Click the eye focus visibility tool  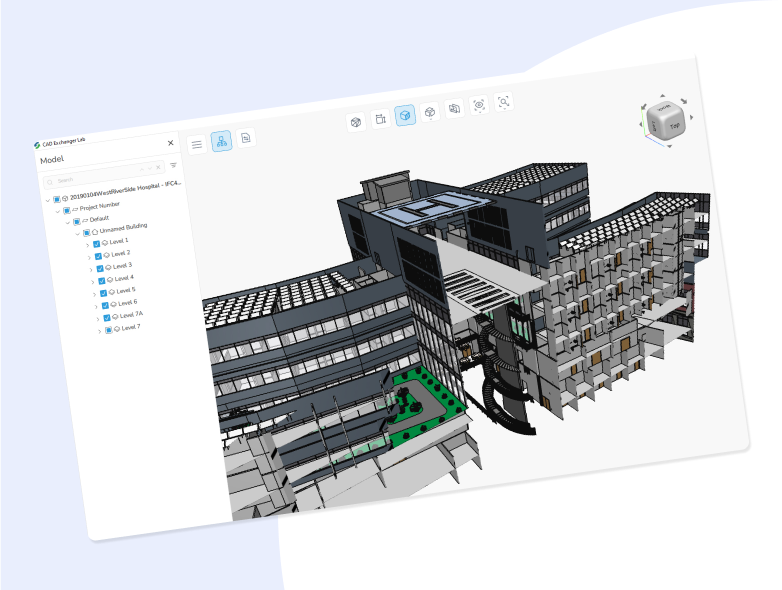(x=479, y=105)
